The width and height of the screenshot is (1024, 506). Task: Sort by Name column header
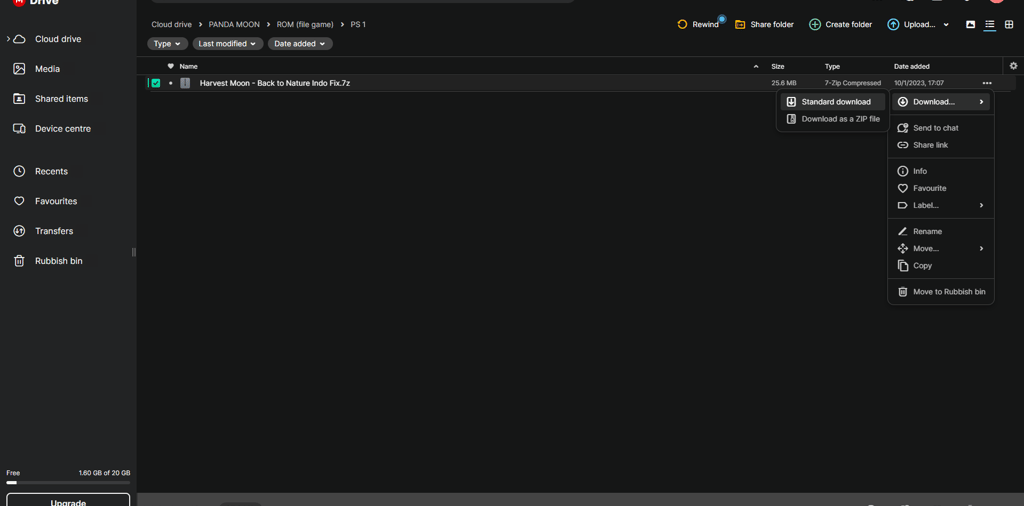click(x=188, y=67)
